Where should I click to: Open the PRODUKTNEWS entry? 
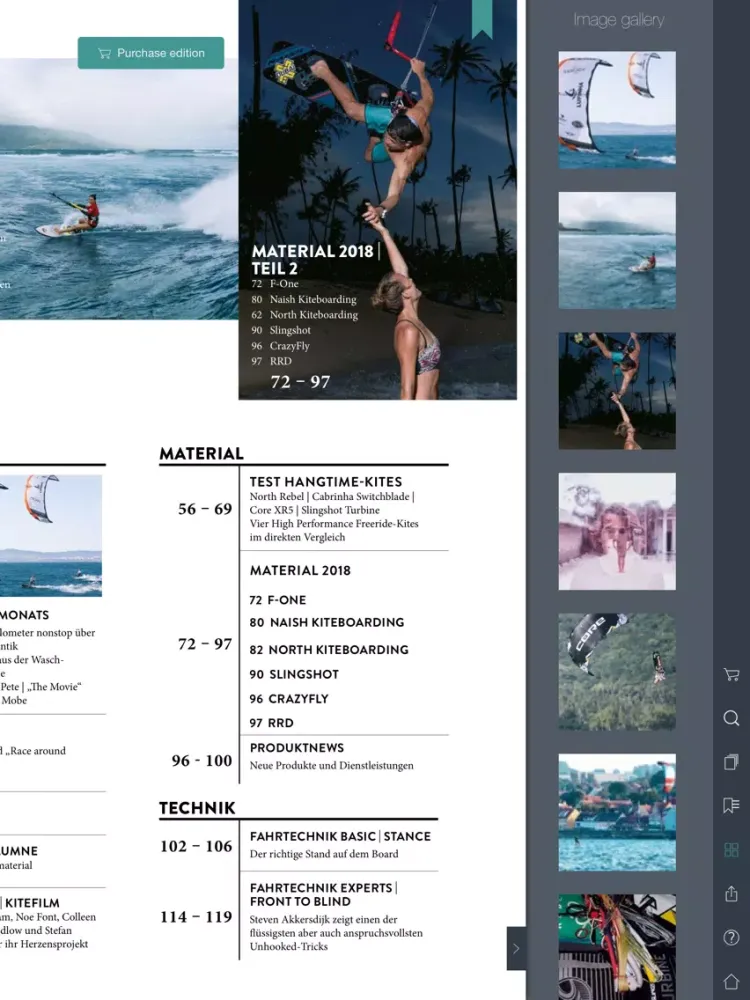297,747
